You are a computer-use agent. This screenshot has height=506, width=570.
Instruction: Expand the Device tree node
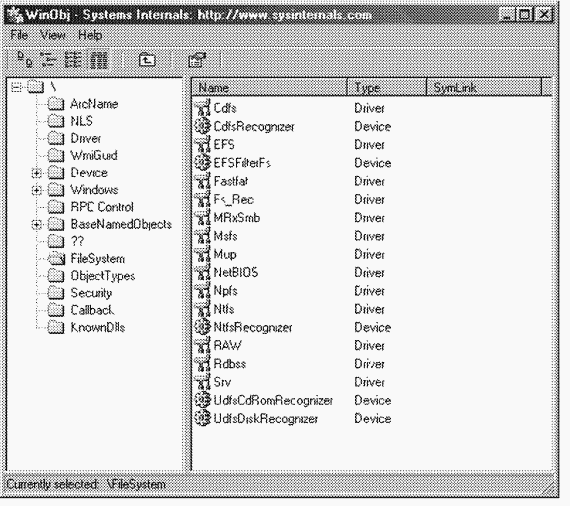click(x=36, y=173)
